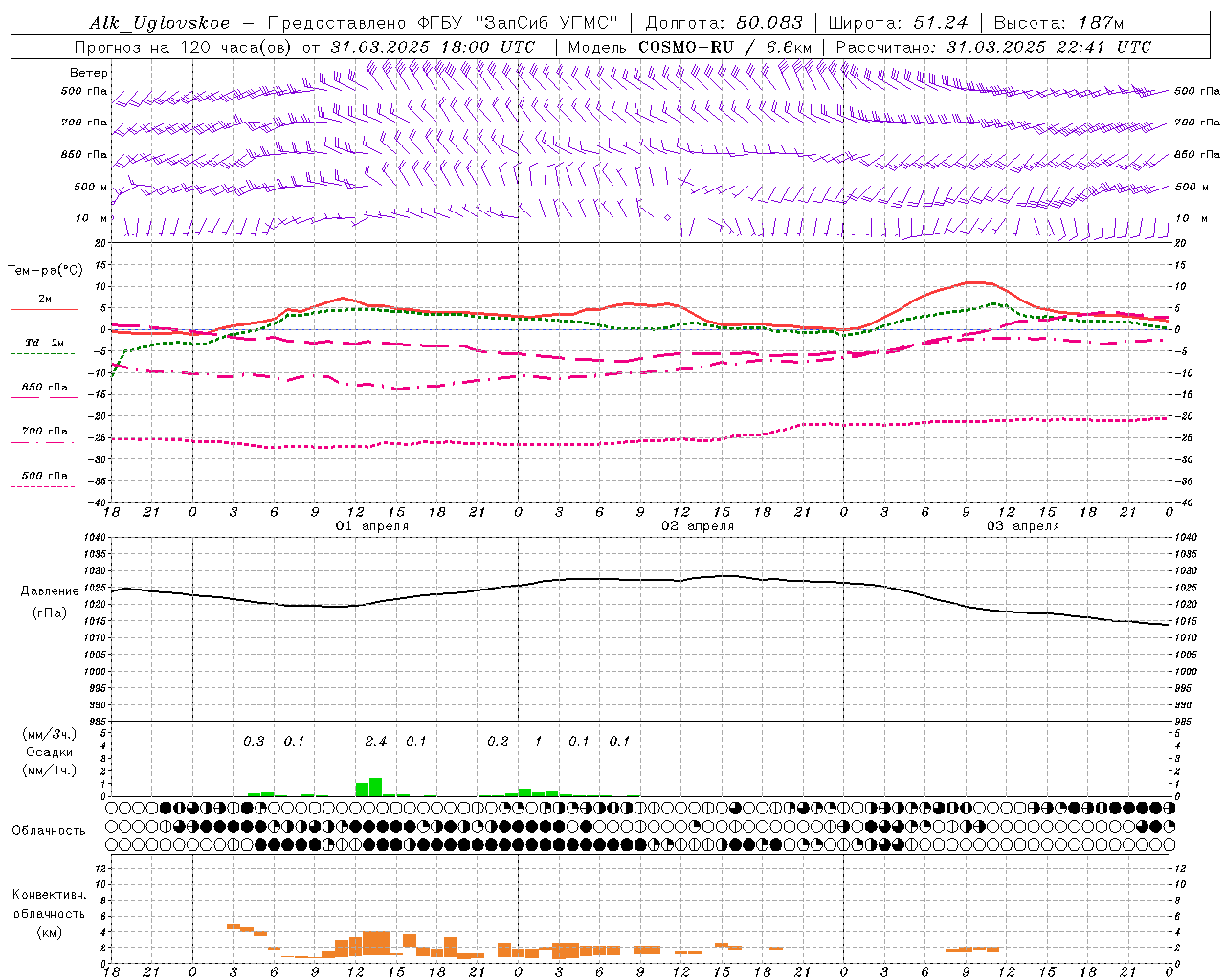Viewport: 1225px width, 980px height.
Task: Click the Давление pressure panel label
Action: point(50,591)
